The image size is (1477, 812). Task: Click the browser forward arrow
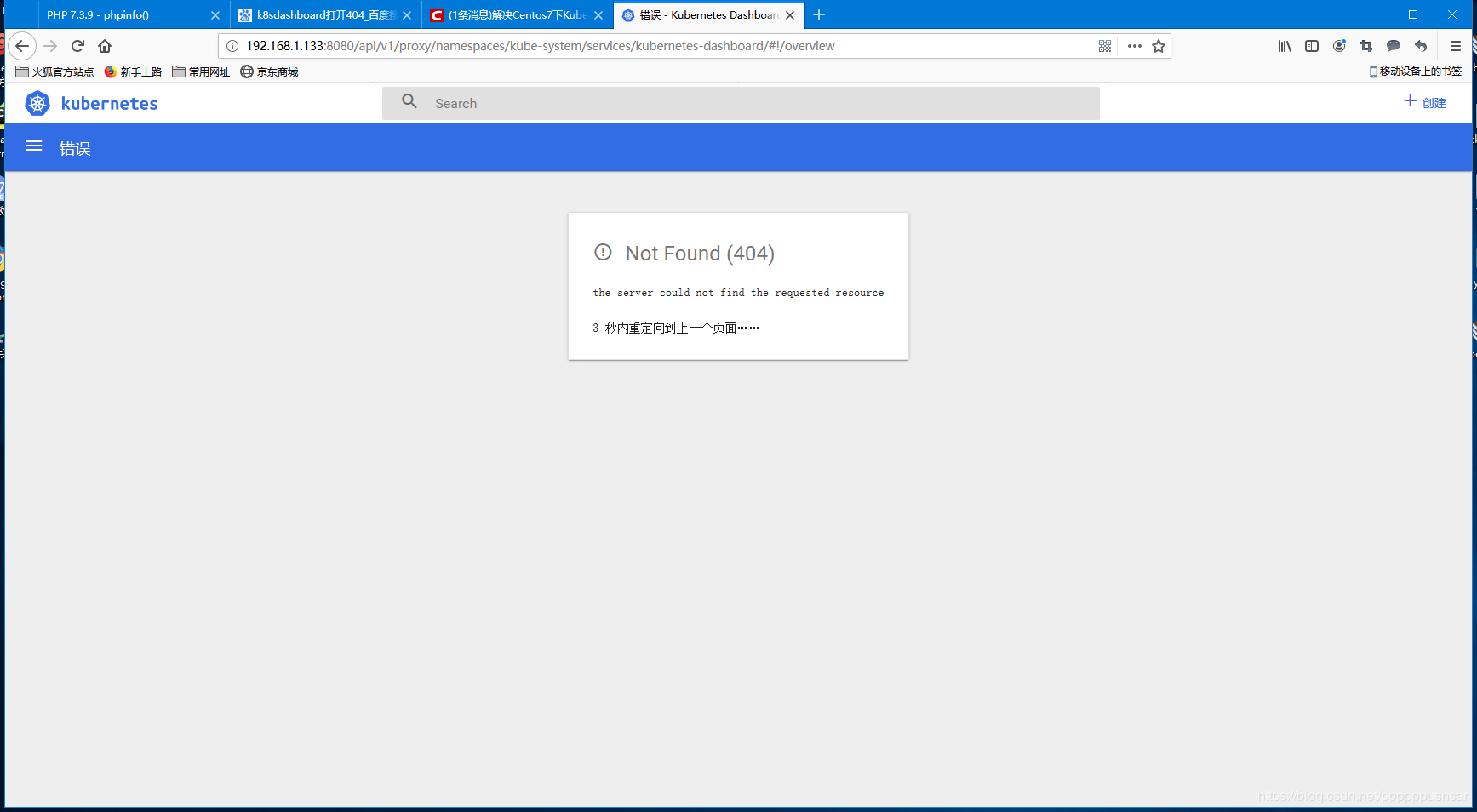click(50, 46)
